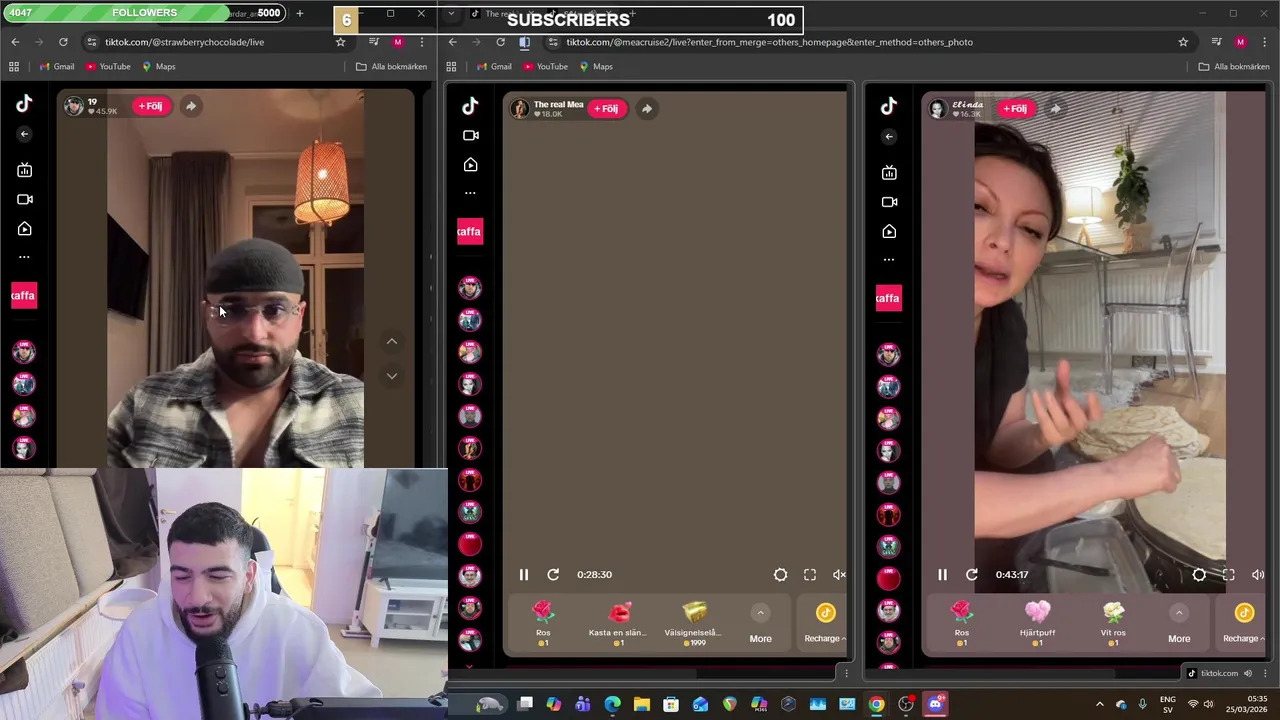1280x720 pixels.
Task: Click back arrow in strawberrychocolade TikTok sidebar
Action: (x=24, y=134)
